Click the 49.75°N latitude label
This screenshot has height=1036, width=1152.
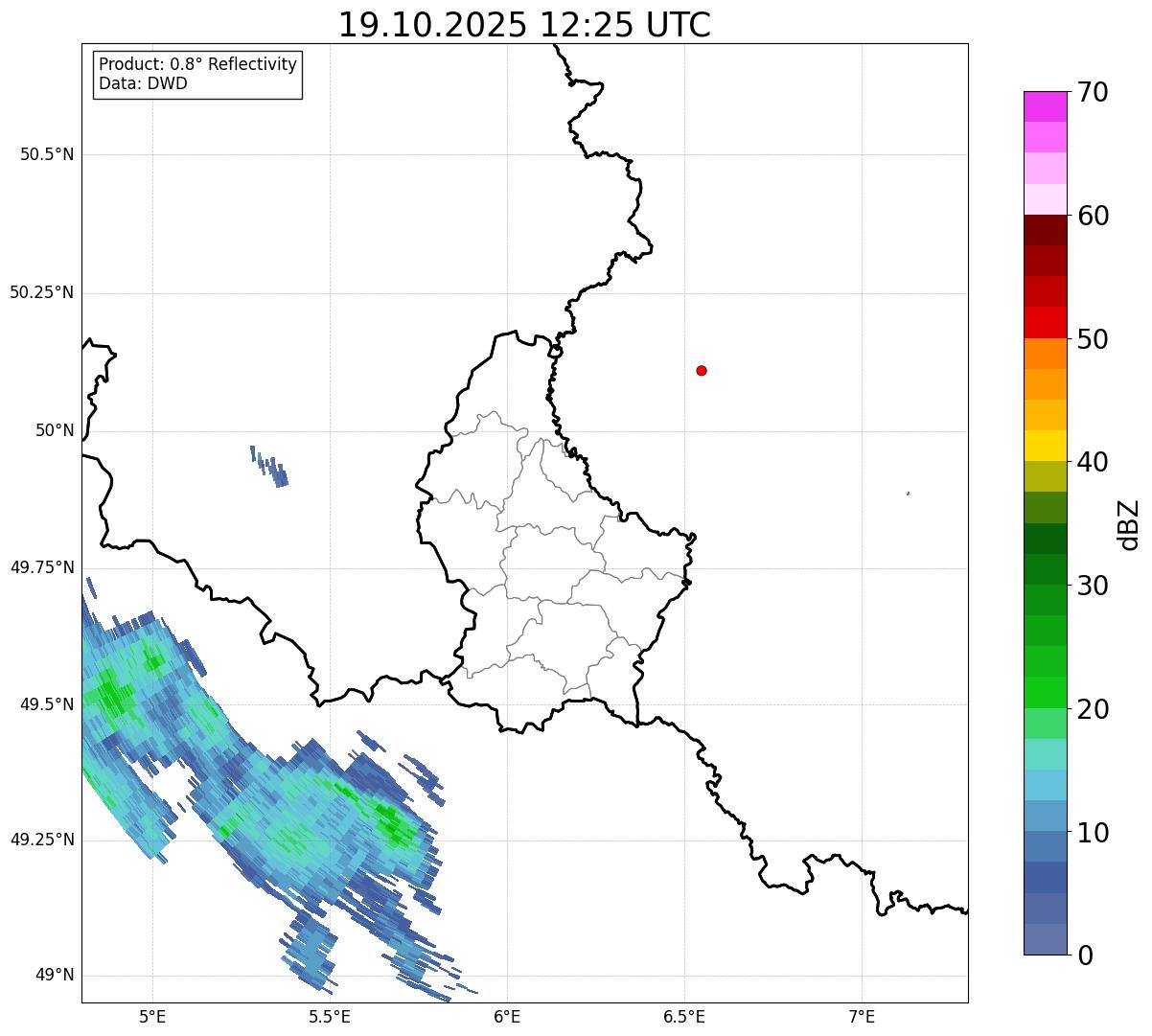[x=42, y=567]
